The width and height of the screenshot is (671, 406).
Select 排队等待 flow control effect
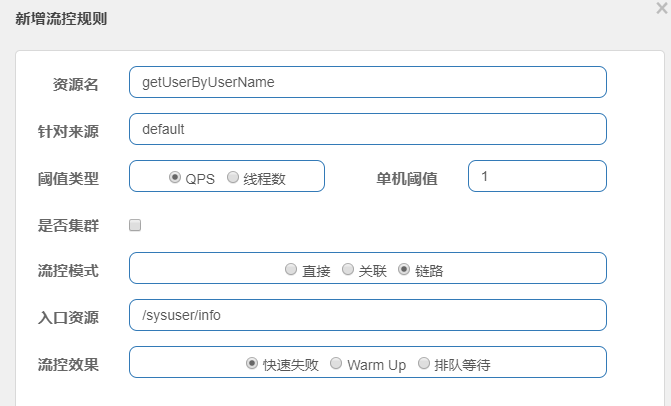tap(424, 363)
